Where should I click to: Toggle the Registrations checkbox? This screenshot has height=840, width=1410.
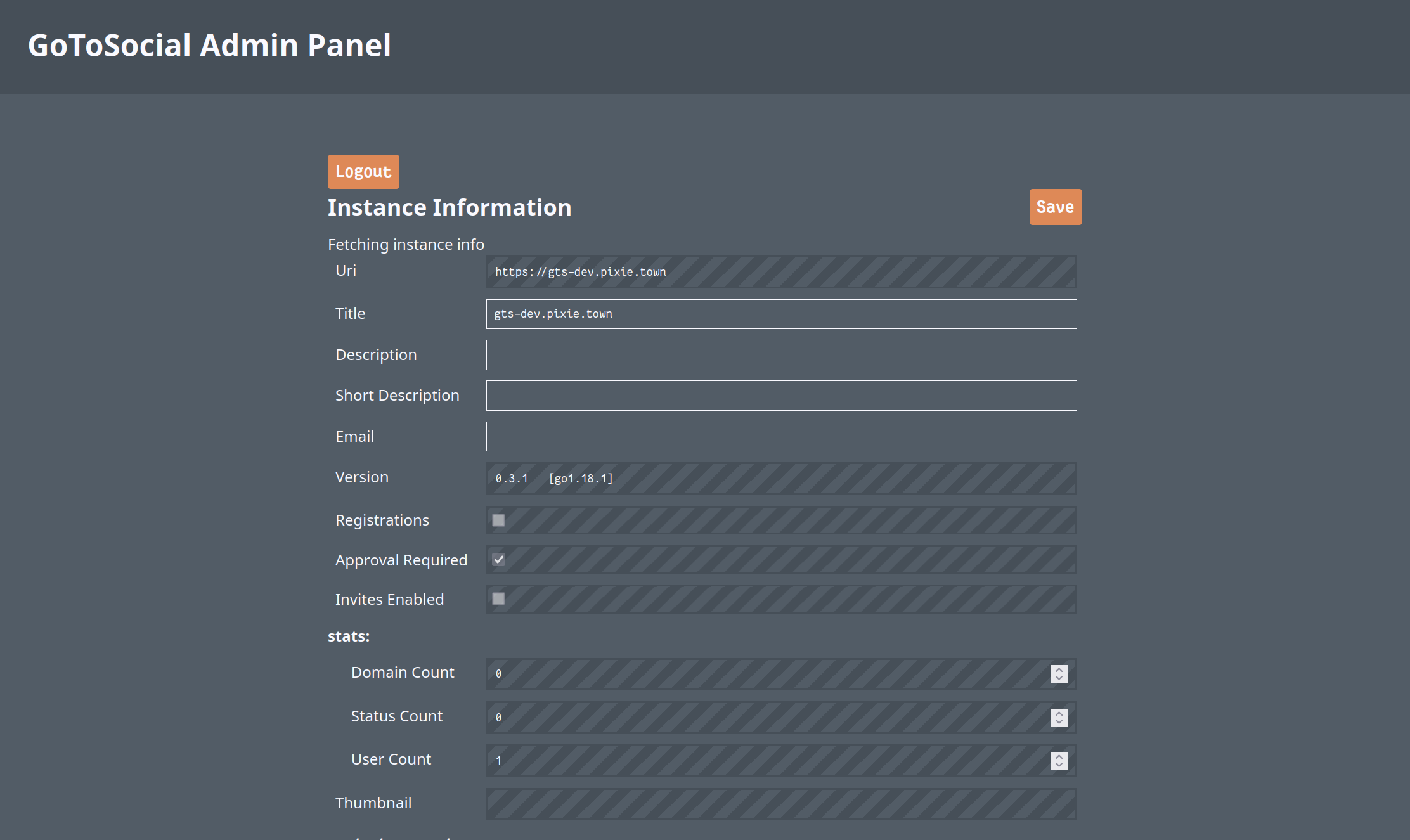click(499, 520)
